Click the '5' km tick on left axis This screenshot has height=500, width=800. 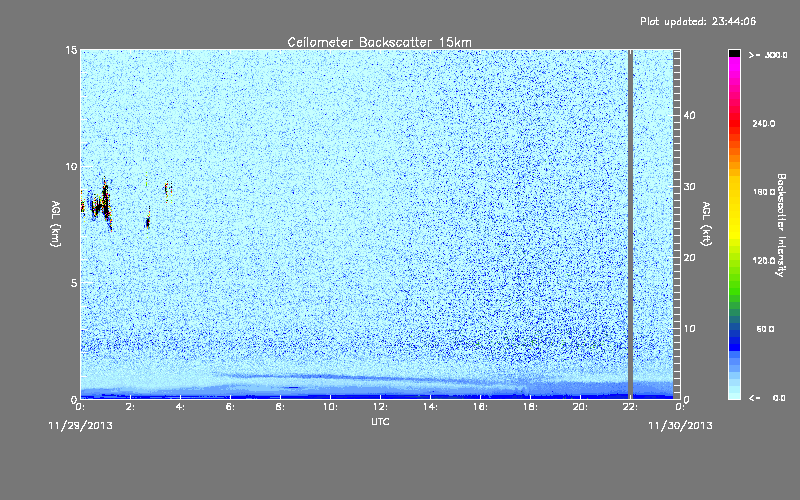tap(74, 283)
